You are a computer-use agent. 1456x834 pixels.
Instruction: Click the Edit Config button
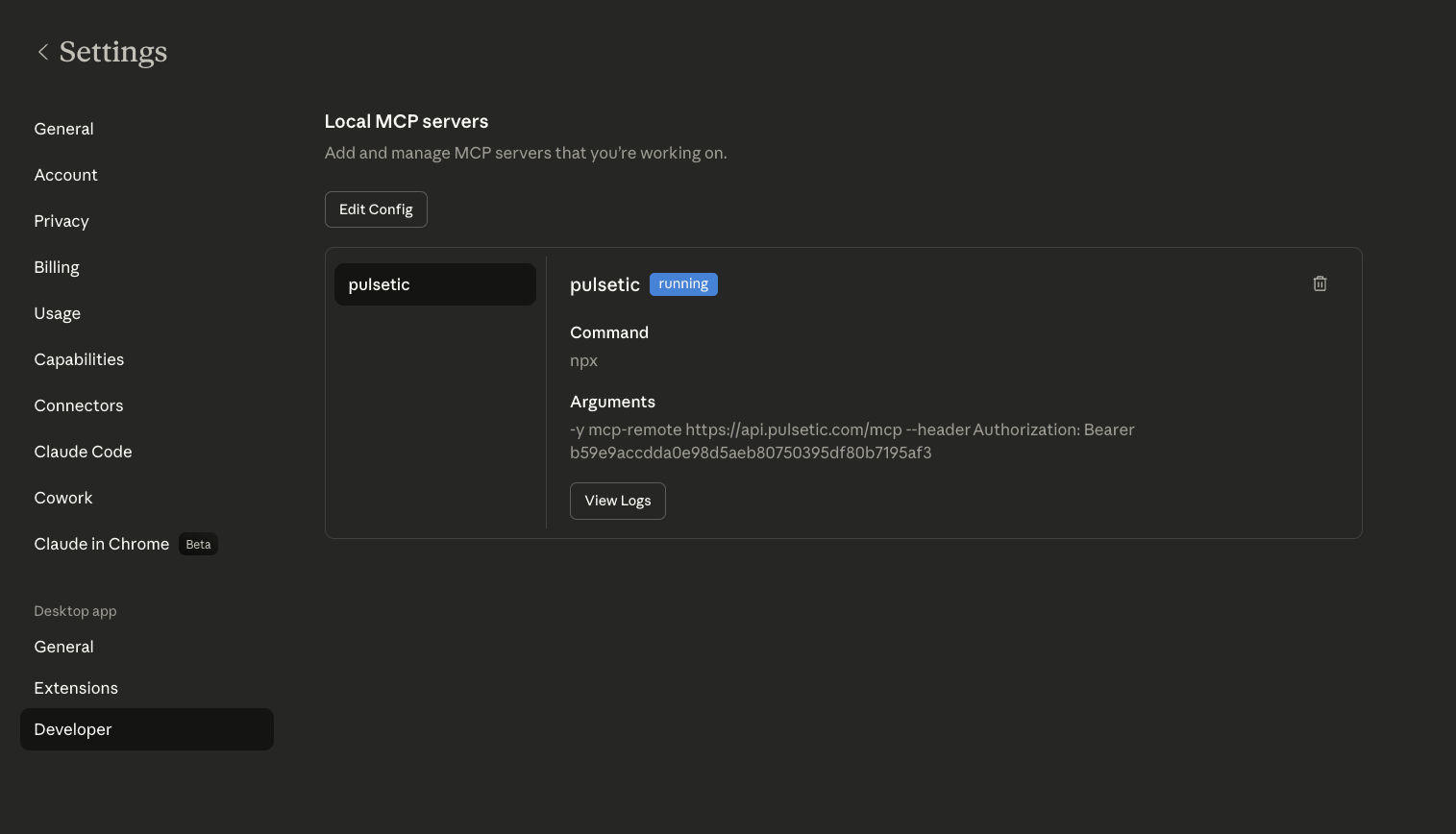376,209
